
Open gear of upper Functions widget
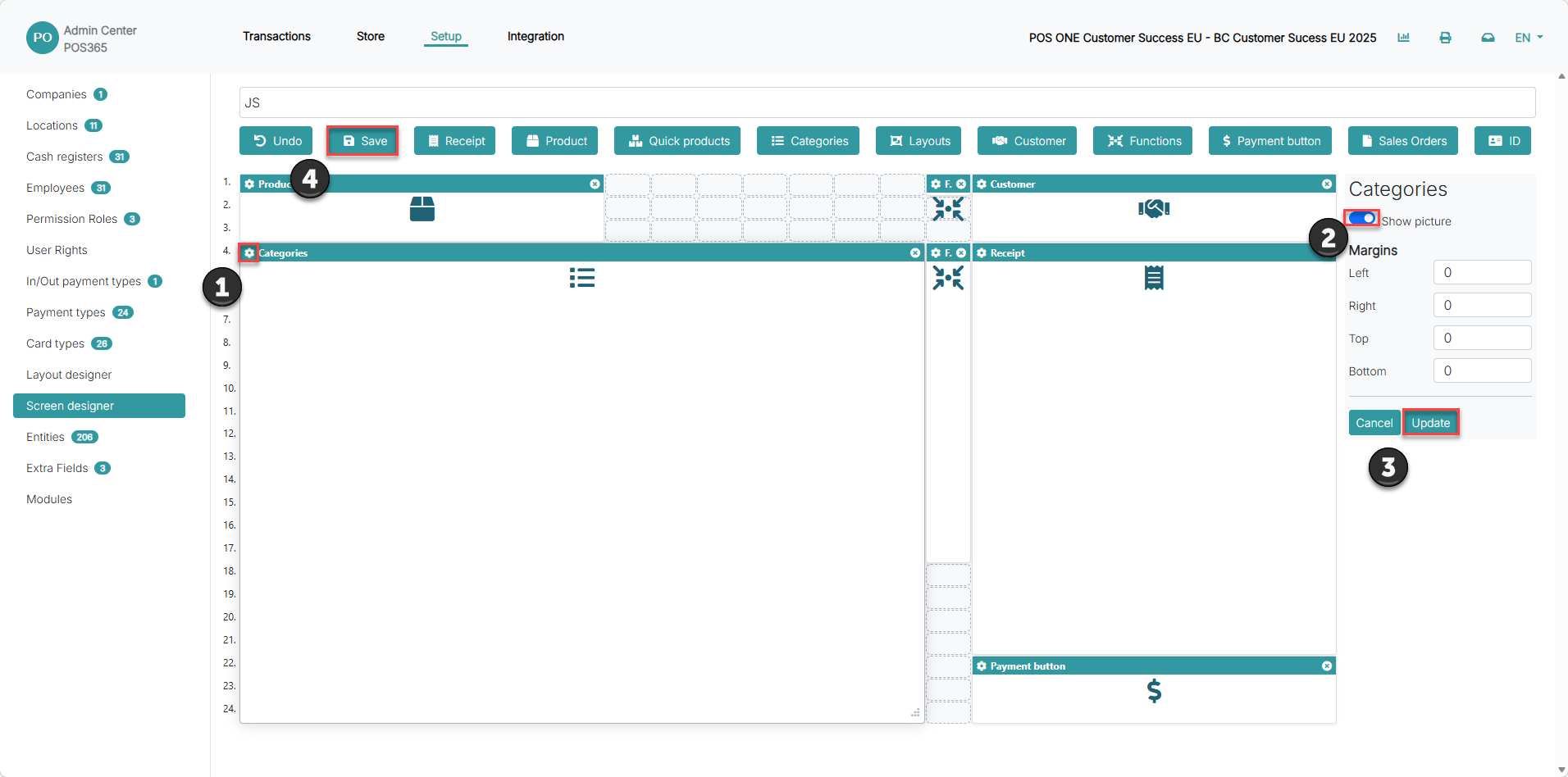[x=936, y=184]
